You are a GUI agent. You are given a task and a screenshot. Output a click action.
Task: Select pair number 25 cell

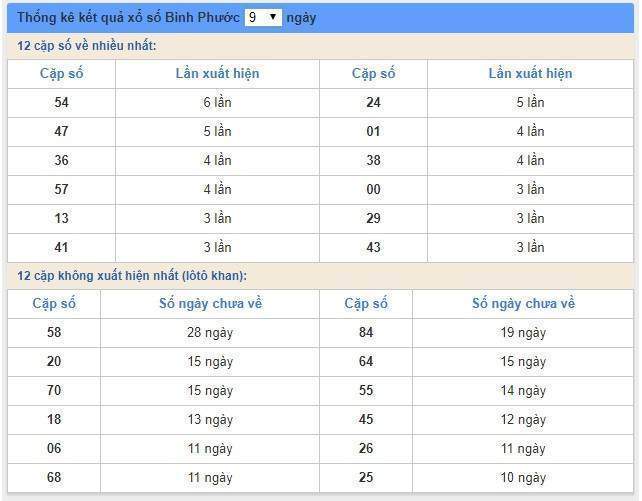tap(366, 478)
